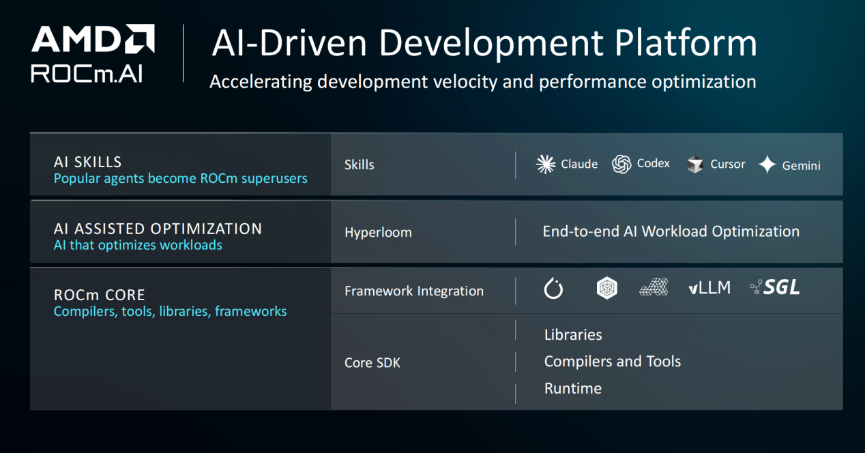Image resolution: width=865 pixels, height=453 pixels.
Task: Click the Cursor cube icon
Action: (695, 164)
